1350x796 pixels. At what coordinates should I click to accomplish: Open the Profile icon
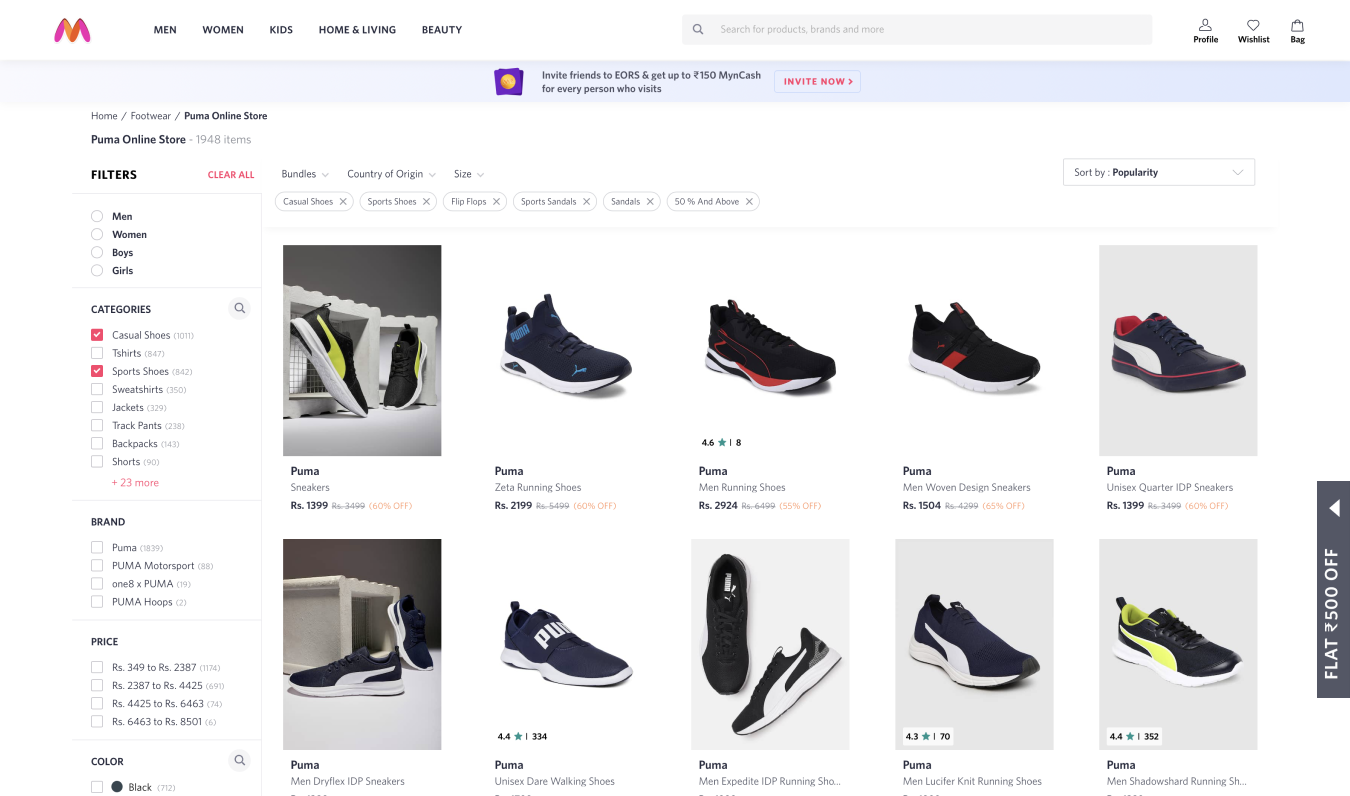[1205, 25]
